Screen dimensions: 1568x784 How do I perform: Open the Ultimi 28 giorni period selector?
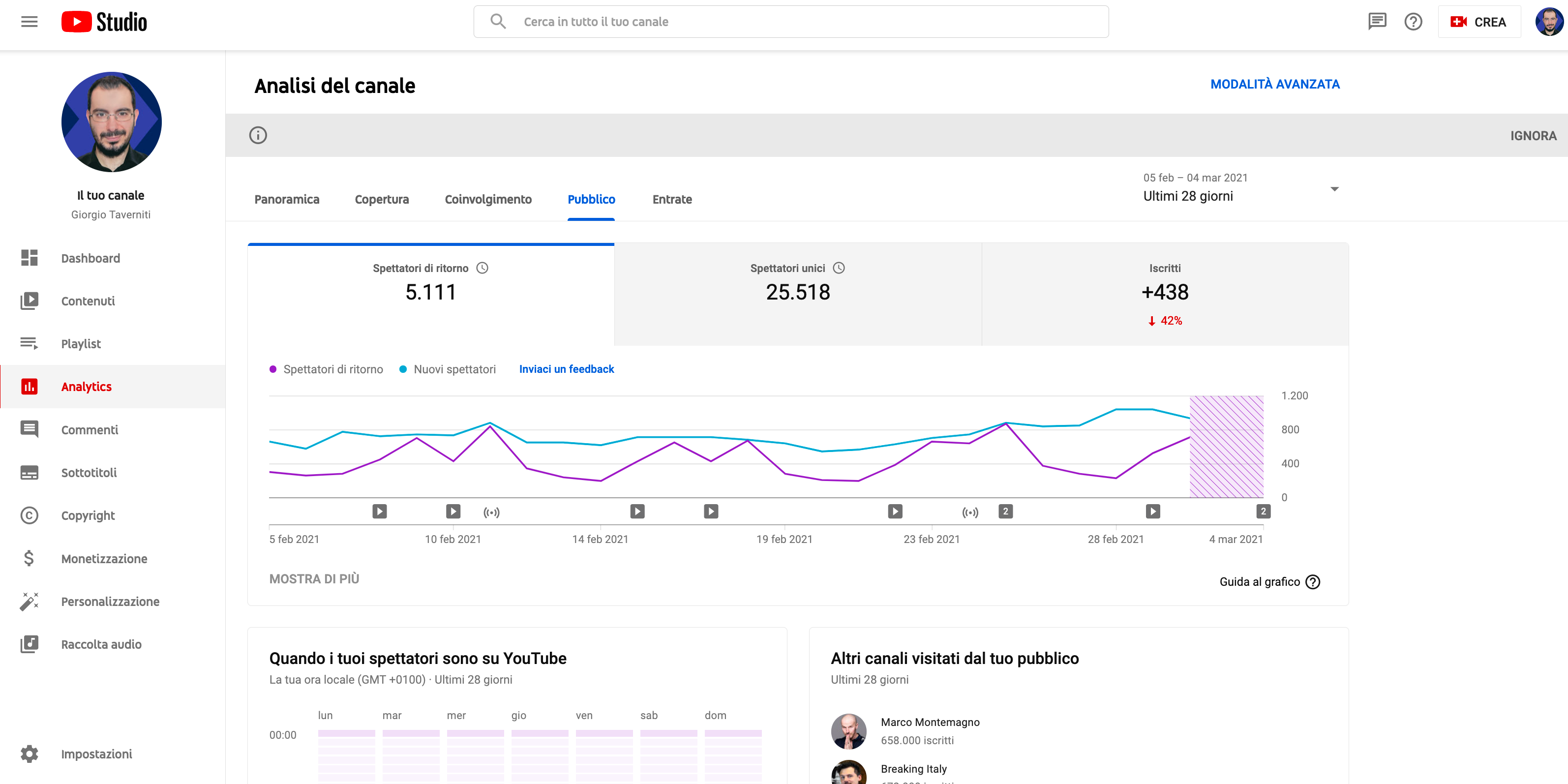[1241, 187]
